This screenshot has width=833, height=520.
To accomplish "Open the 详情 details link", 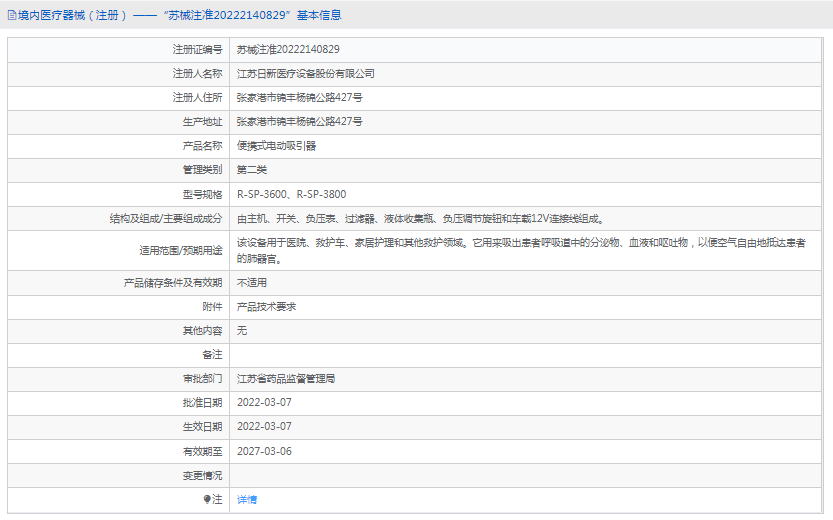I will tap(246, 499).
